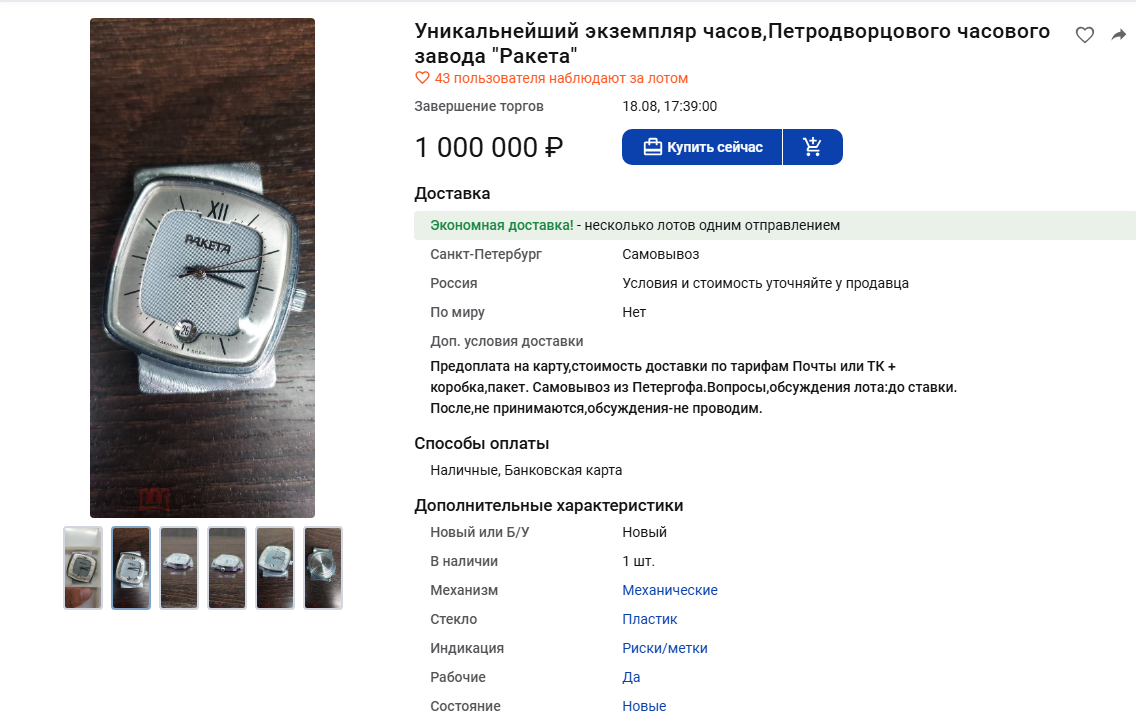Click the 'Да' working status link
1136x728 pixels.
point(631,677)
